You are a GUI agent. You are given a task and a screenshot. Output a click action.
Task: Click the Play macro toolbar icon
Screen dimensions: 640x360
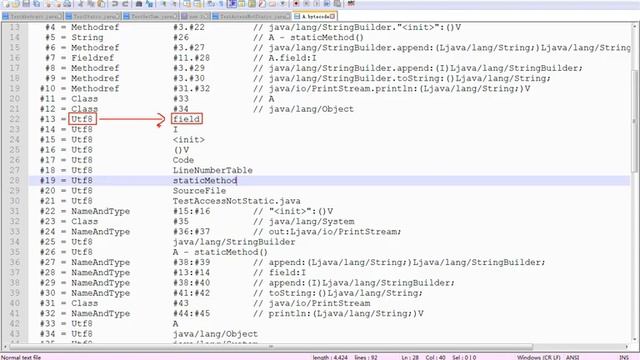point(316,4)
